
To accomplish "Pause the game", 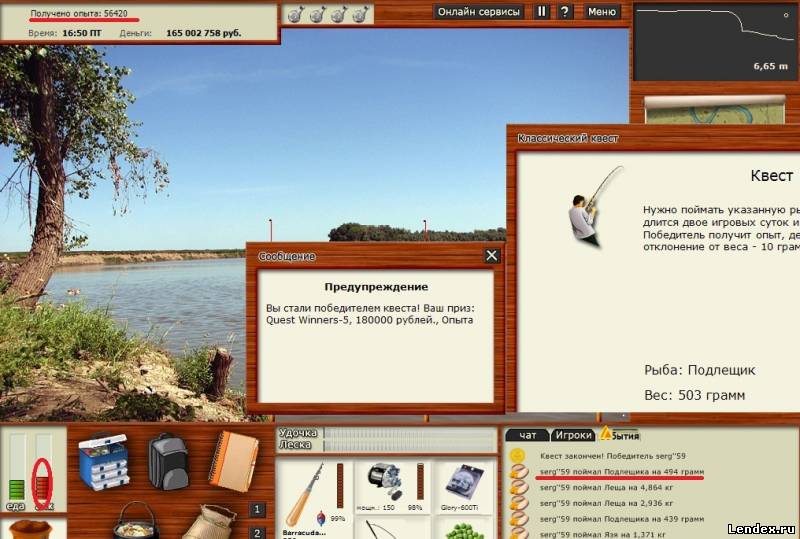I will coord(541,11).
